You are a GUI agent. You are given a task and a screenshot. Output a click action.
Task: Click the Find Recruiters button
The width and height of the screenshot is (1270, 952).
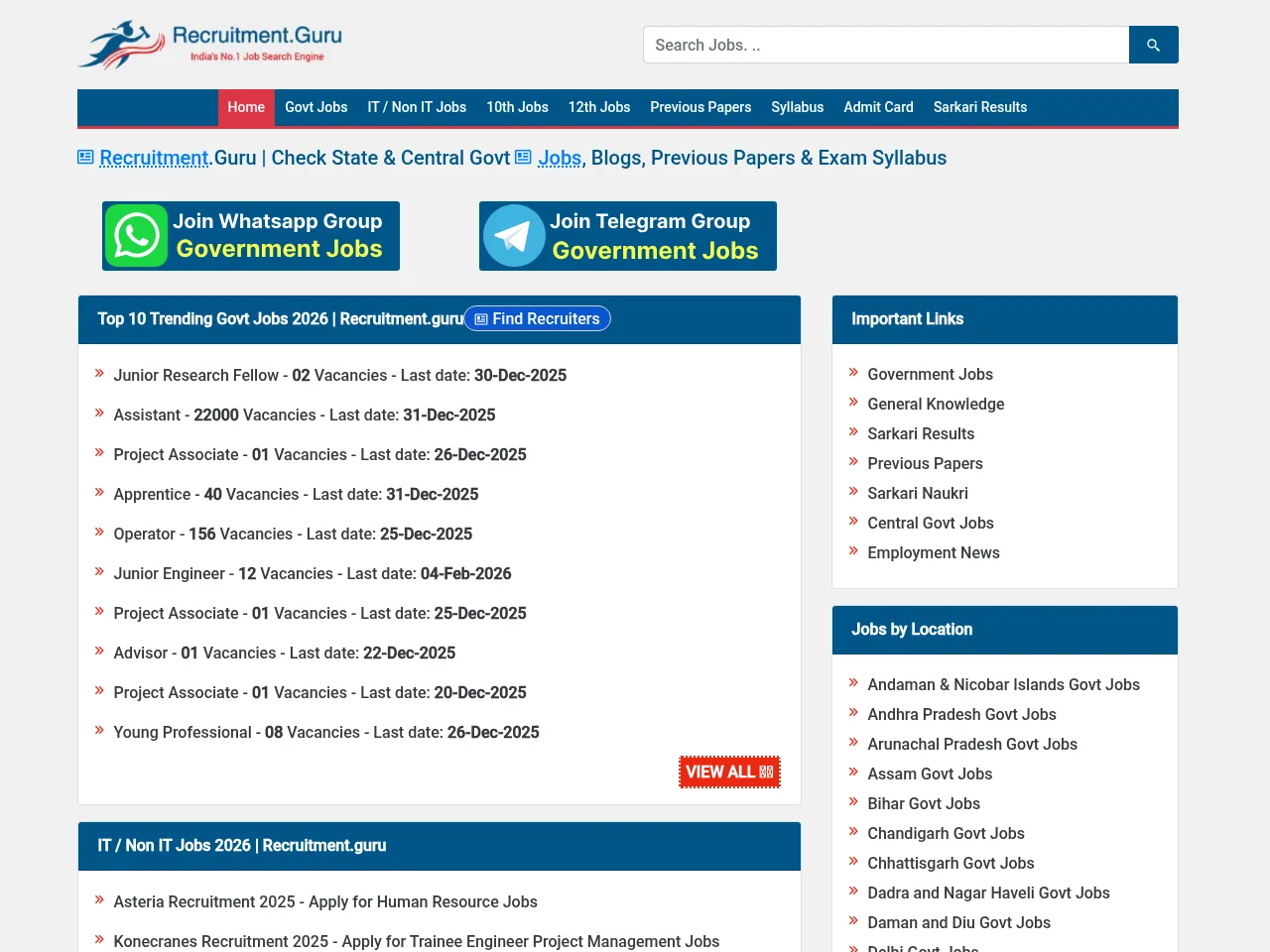pyautogui.click(x=537, y=318)
